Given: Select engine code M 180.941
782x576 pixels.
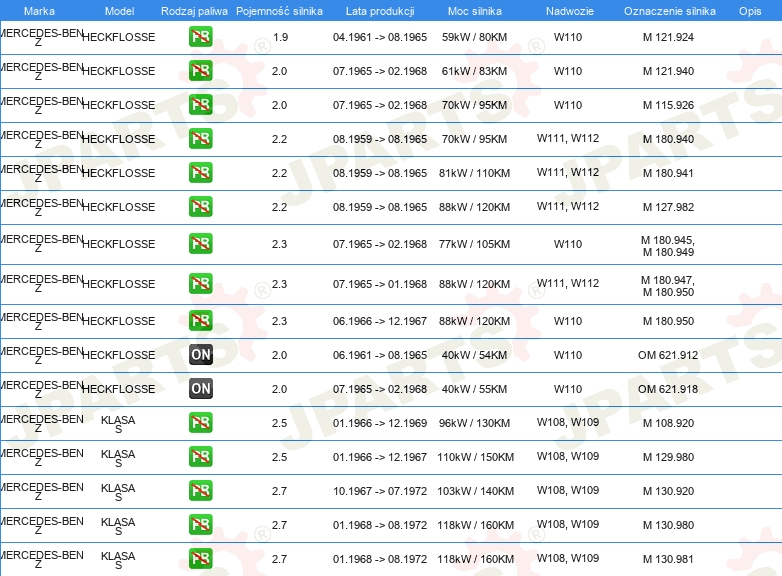Looking at the screenshot, I should coord(668,173).
